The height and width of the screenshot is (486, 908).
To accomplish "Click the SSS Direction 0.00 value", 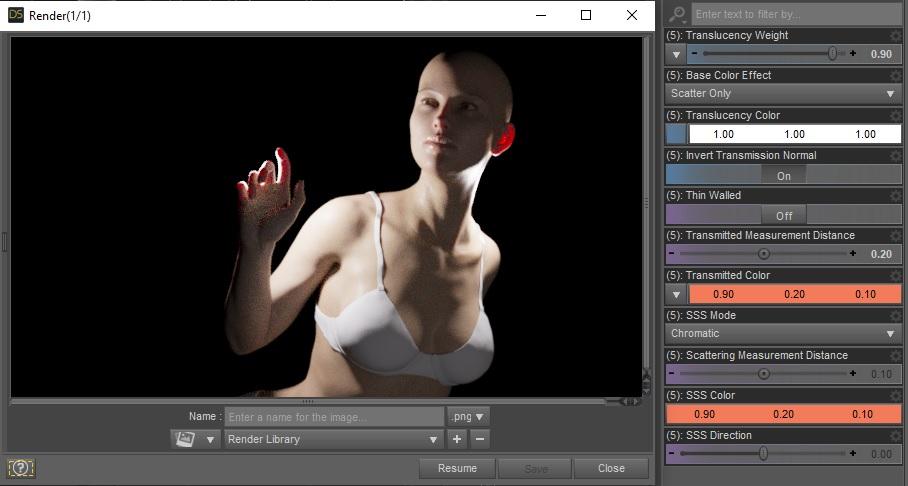I will pyautogui.click(x=881, y=454).
